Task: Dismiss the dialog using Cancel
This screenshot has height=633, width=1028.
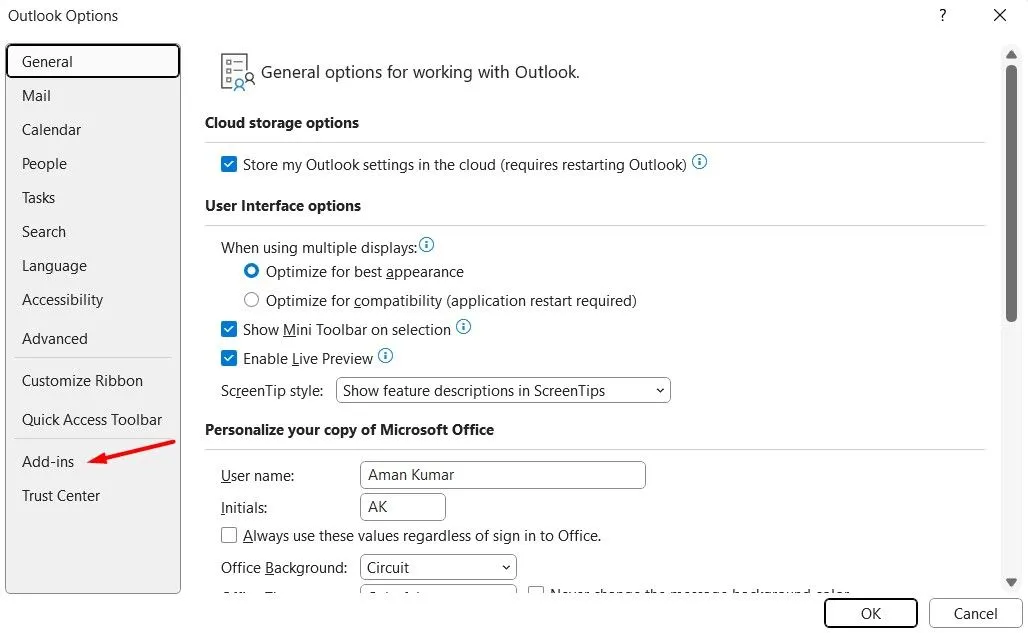Action: (974, 613)
